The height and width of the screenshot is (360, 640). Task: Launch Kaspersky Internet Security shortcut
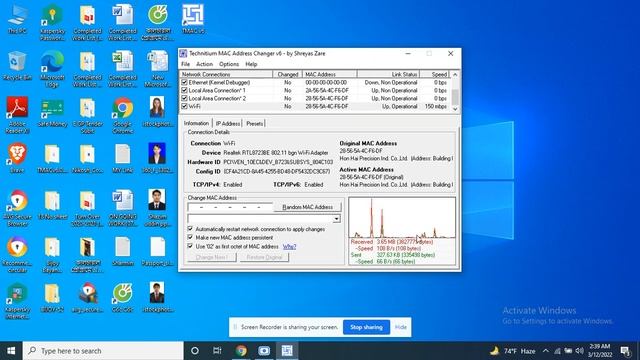click(x=17, y=301)
